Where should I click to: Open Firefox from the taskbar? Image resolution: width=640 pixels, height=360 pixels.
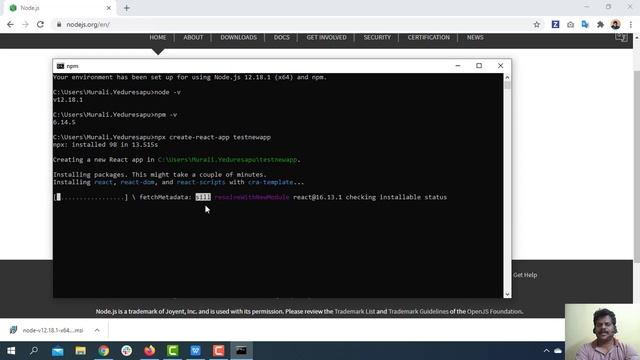pyautogui.click(x=149, y=351)
